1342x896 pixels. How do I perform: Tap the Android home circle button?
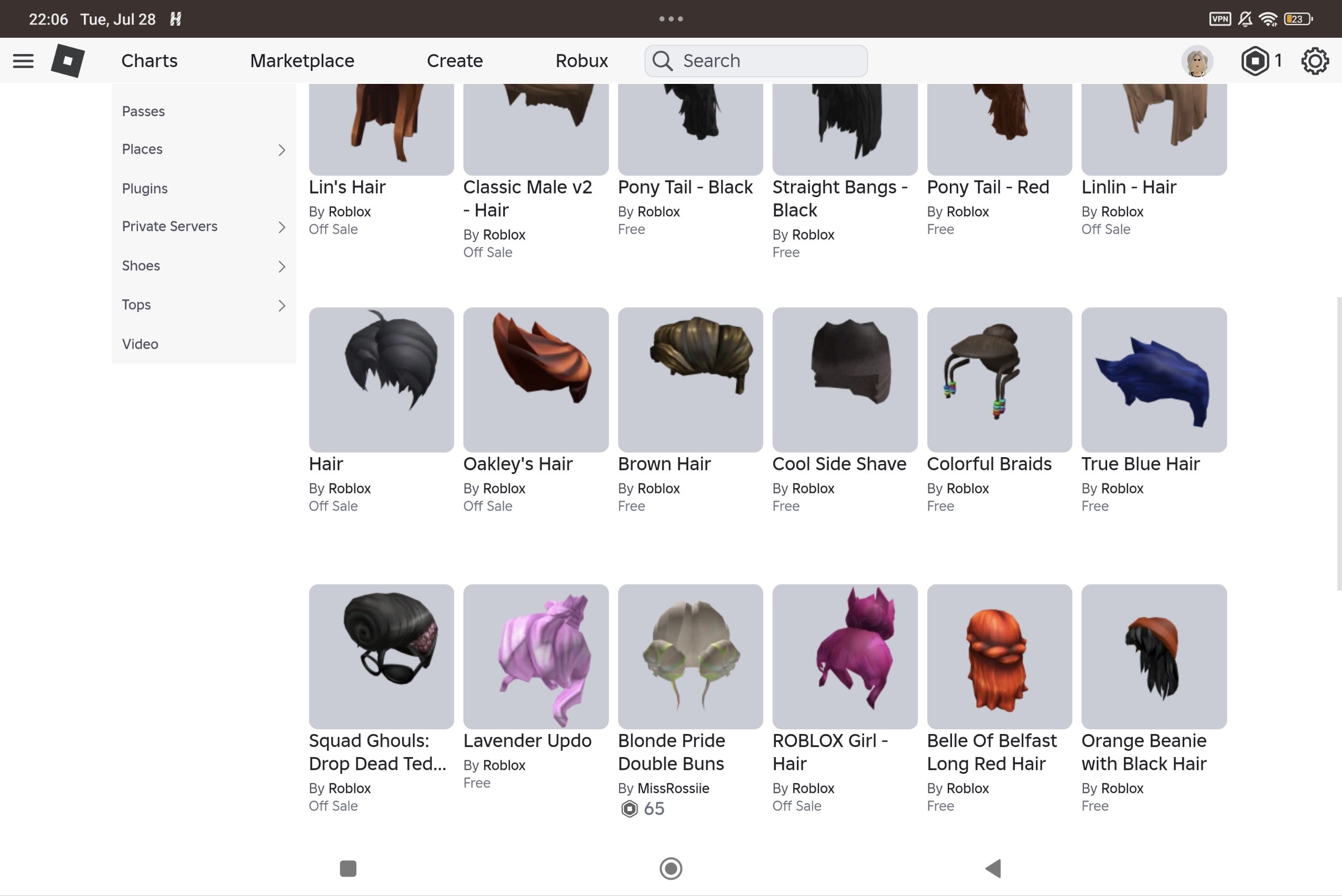[670, 869]
